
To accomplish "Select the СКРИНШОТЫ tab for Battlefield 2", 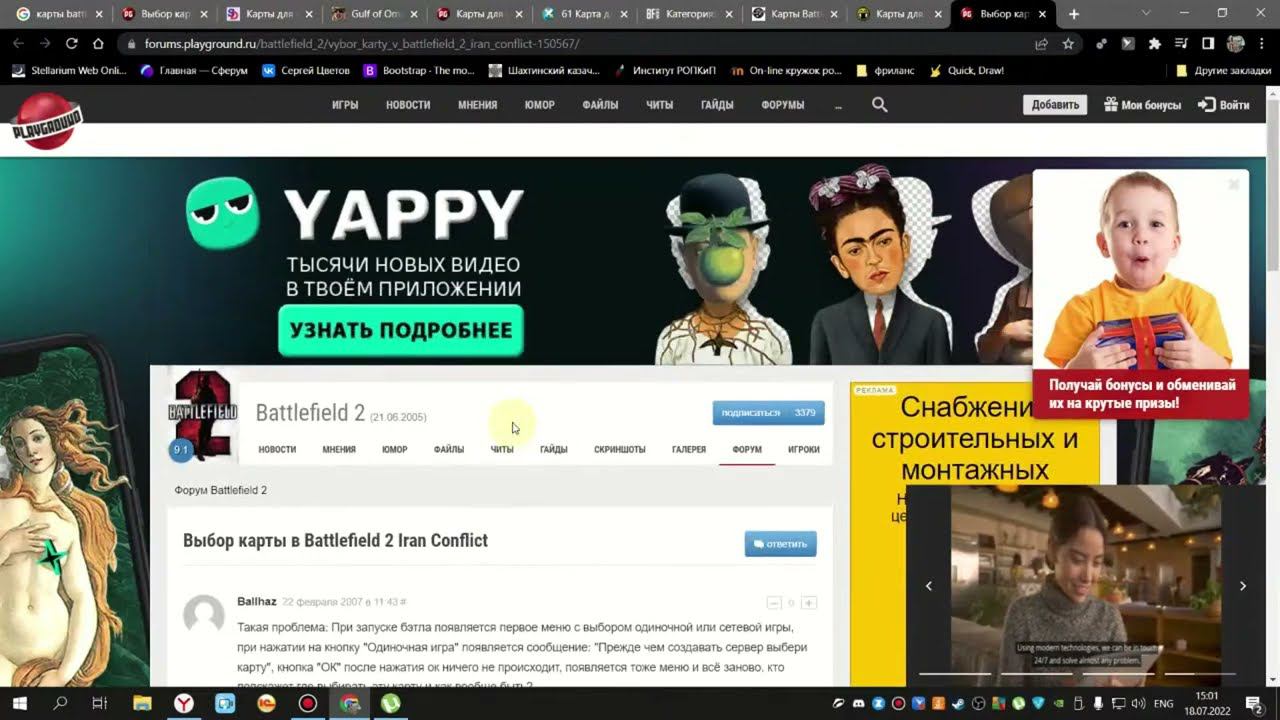I will point(620,449).
